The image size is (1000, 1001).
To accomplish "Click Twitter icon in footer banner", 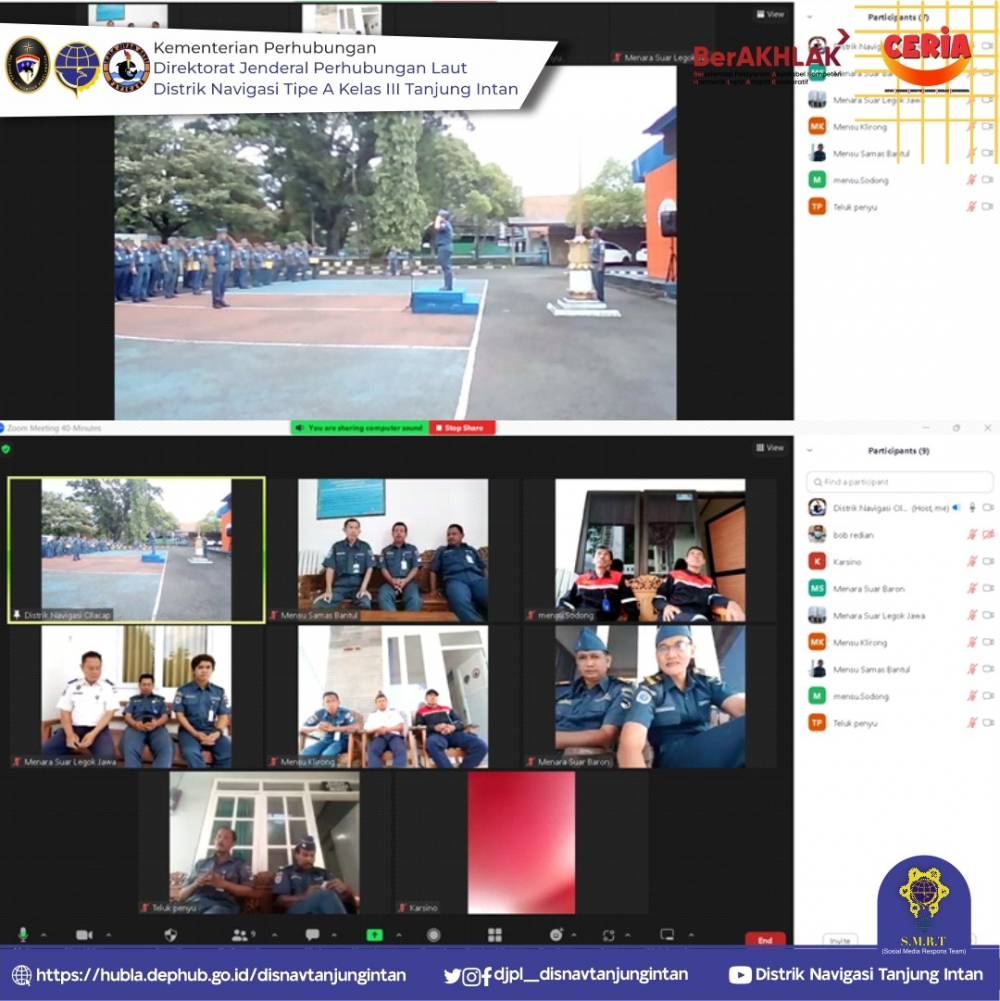I will tap(452, 975).
